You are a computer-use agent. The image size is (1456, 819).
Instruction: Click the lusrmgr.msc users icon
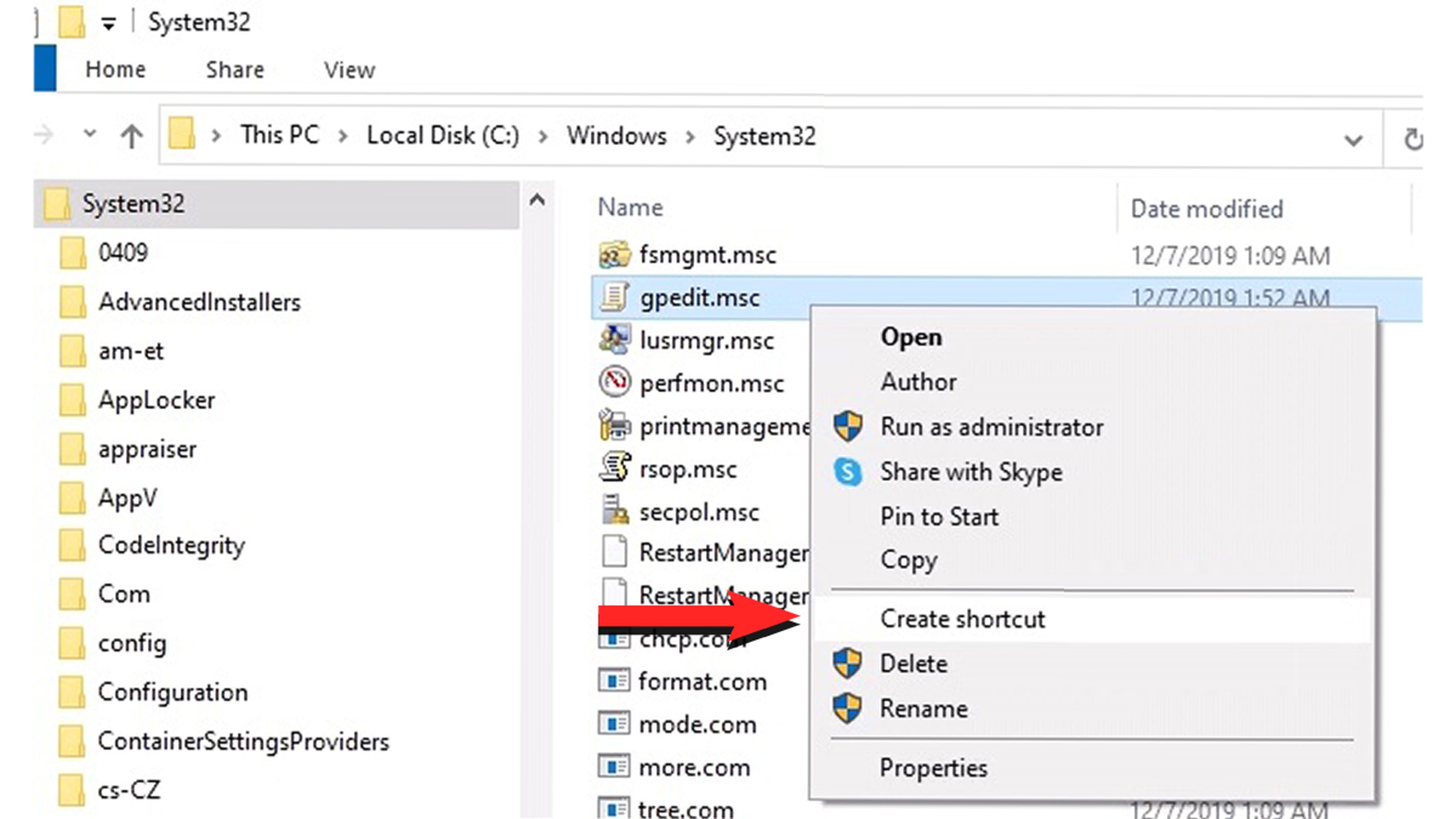coord(614,340)
